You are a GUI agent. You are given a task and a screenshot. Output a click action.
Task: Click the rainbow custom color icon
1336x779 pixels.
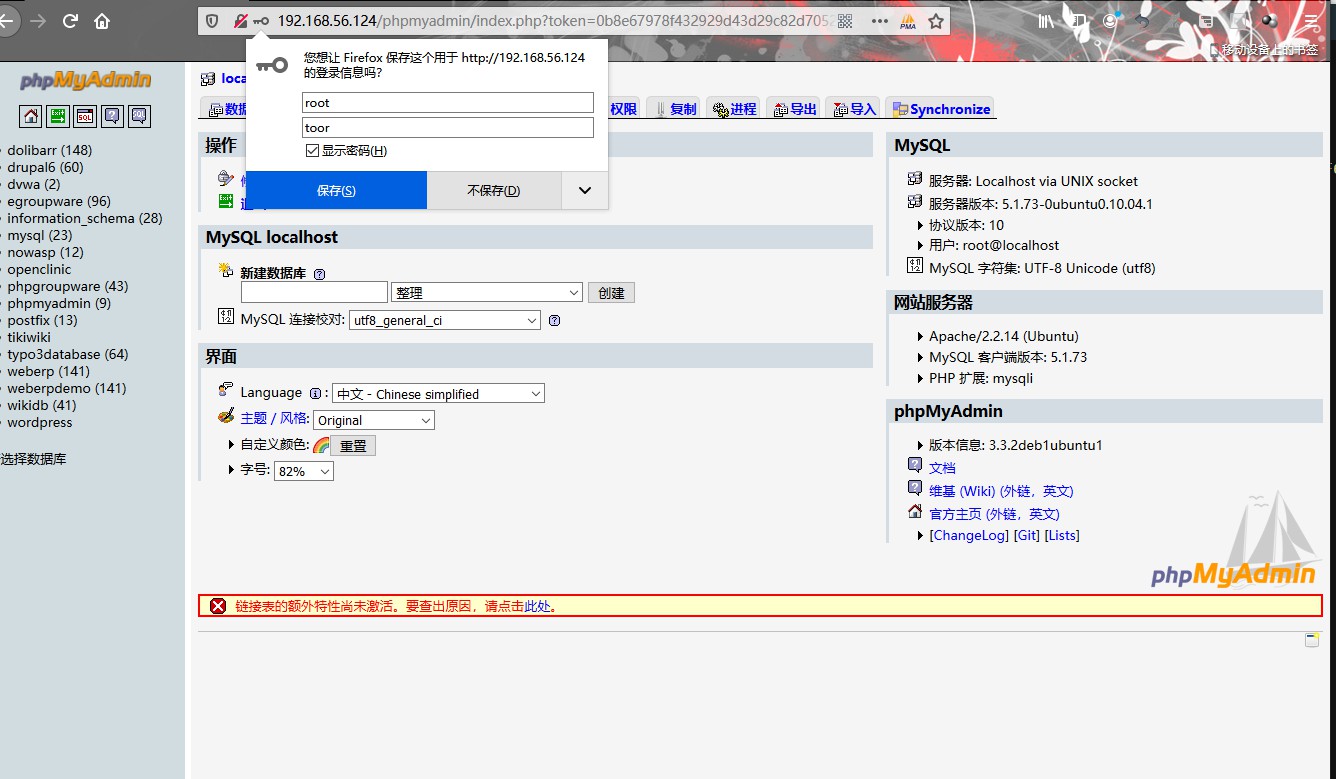[321, 445]
